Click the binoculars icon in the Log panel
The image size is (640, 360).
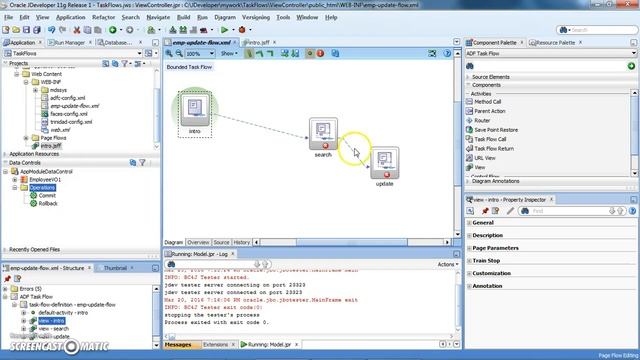(x=171, y=264)
